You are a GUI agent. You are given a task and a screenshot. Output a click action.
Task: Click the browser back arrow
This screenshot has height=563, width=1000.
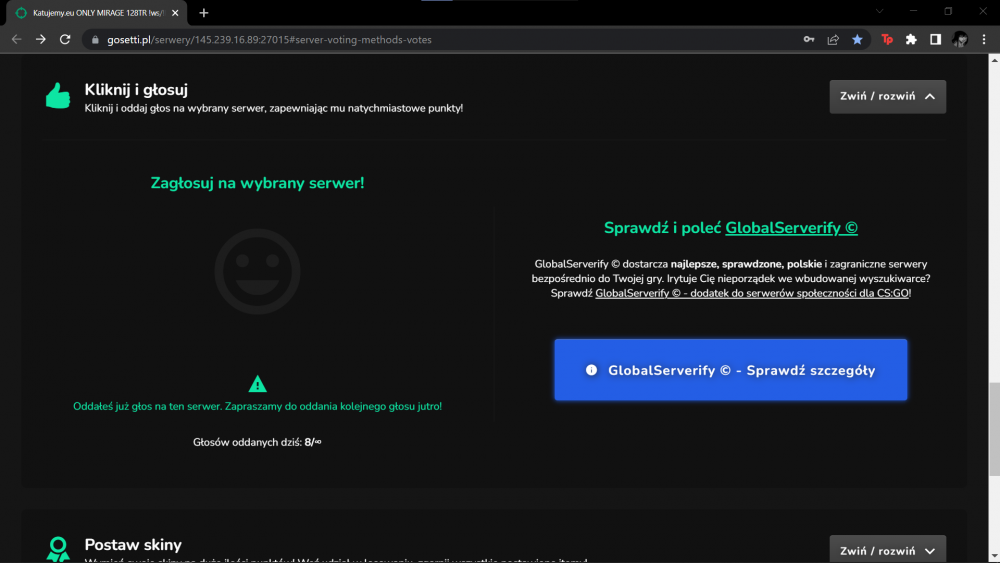coord(17,40)
